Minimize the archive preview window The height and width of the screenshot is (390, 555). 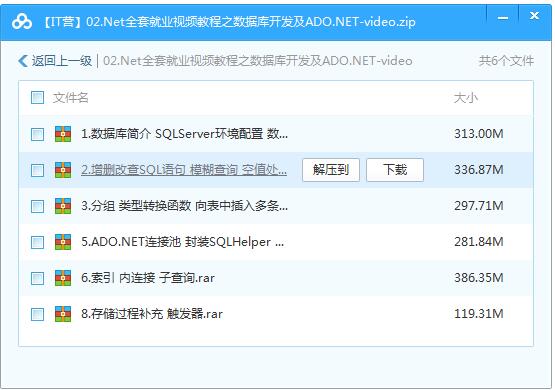503,17
